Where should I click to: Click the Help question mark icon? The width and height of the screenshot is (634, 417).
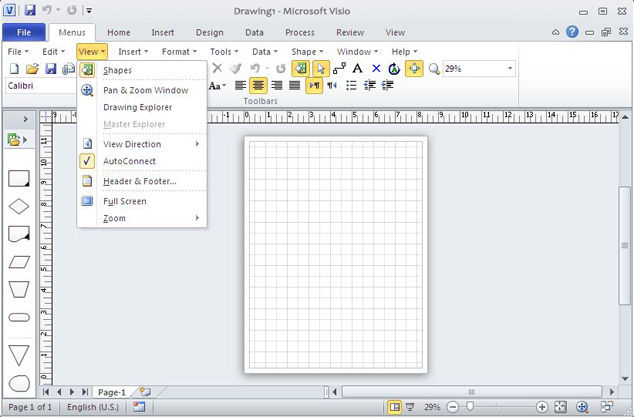(x=572, y=32)
